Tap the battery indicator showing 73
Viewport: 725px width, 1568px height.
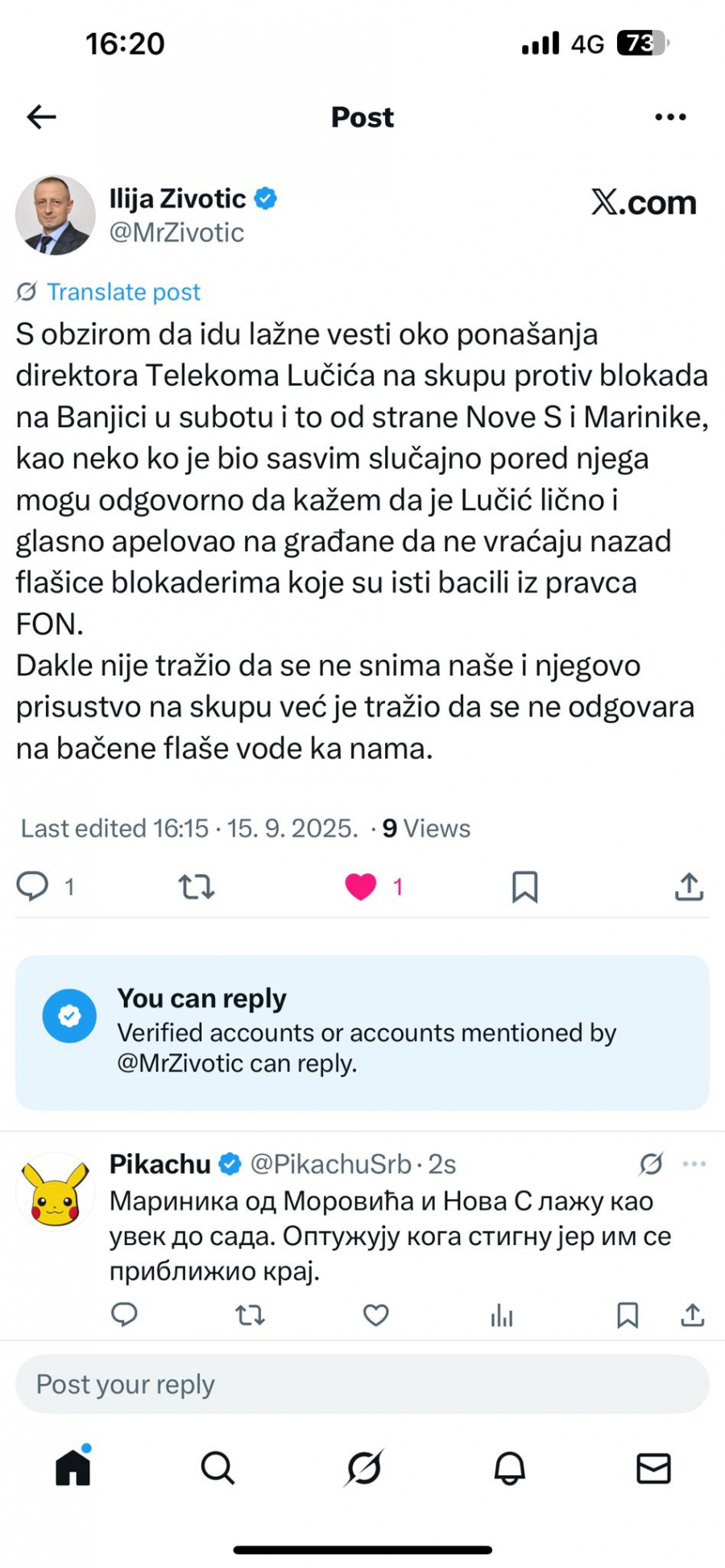pyautogui.click(x=640, y=43)
